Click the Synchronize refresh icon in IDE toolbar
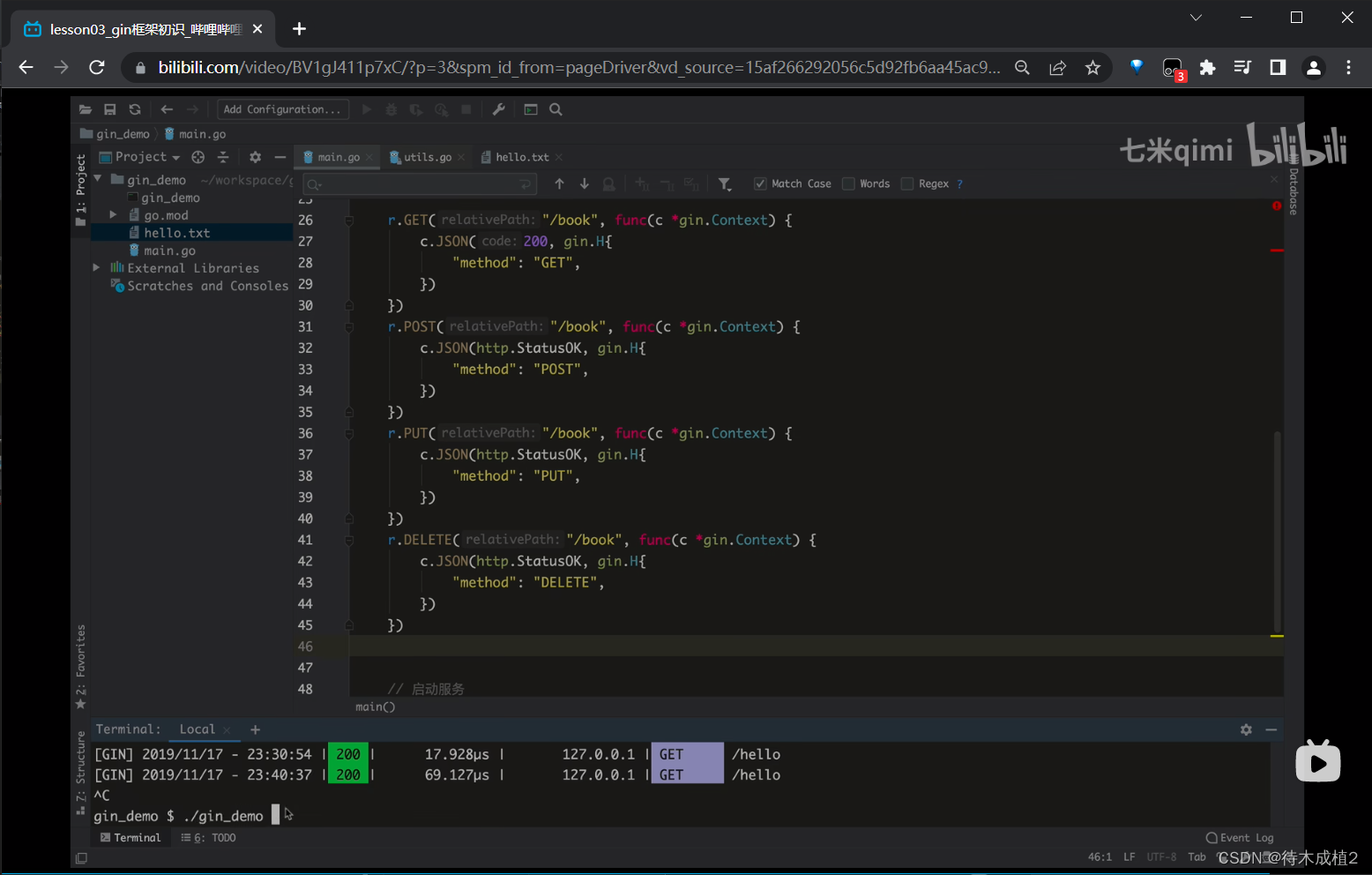 pos(135,109)
